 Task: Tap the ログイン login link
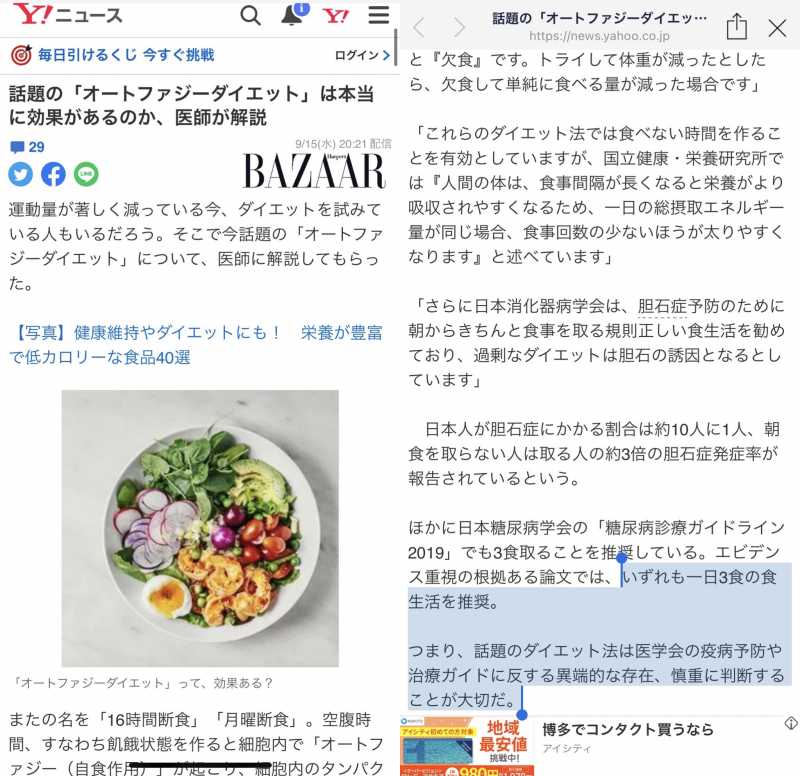(362, 55)
